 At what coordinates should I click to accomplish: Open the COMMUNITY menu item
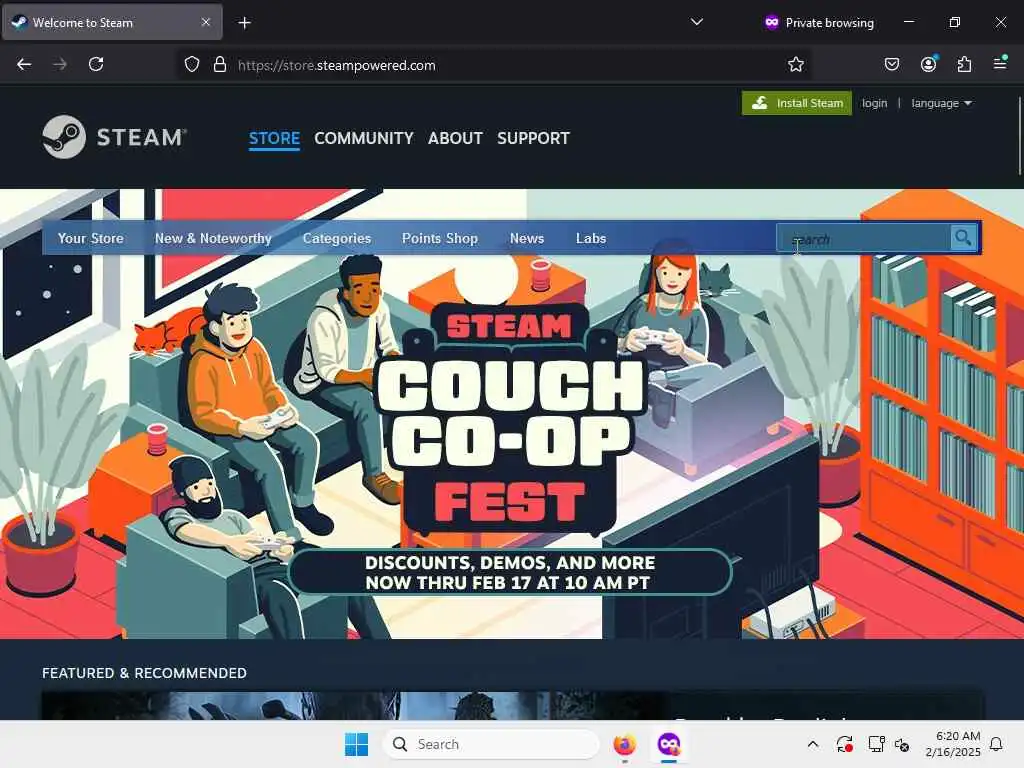point(364,138)
